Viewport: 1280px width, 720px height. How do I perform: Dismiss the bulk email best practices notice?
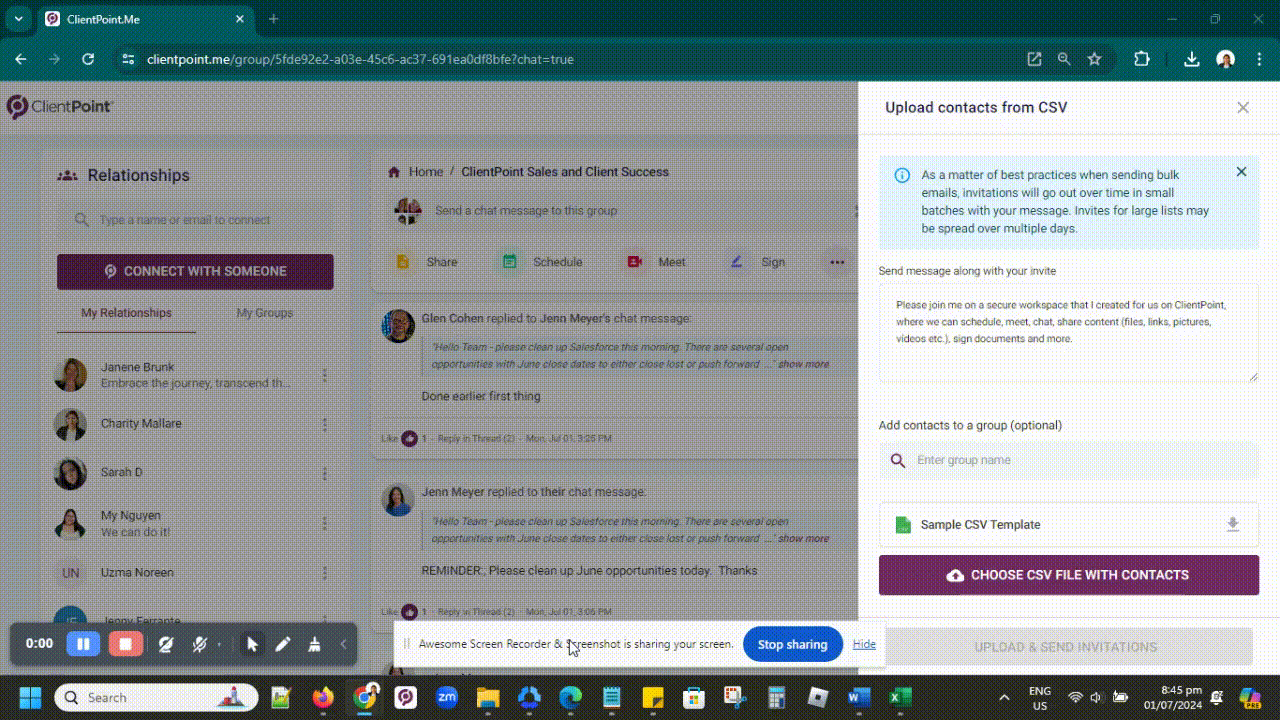pyautogui.click(x=1241, y=172)
